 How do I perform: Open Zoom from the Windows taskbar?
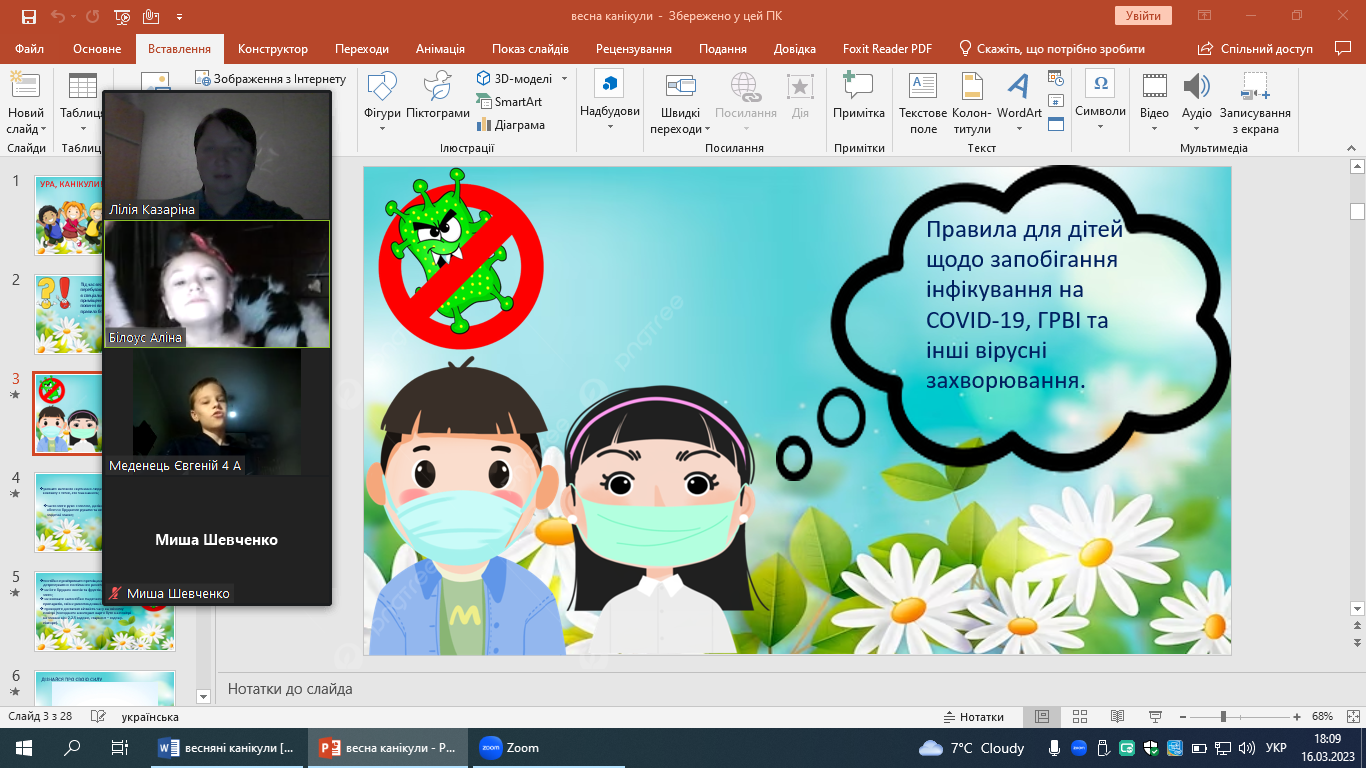(x=510, y=747)
